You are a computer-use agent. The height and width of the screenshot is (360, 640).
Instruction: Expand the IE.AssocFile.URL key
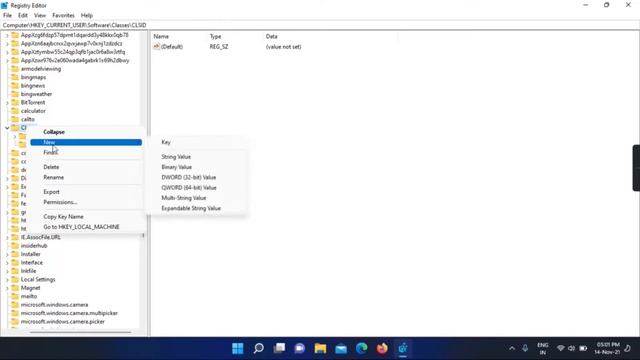pos(7,237)
